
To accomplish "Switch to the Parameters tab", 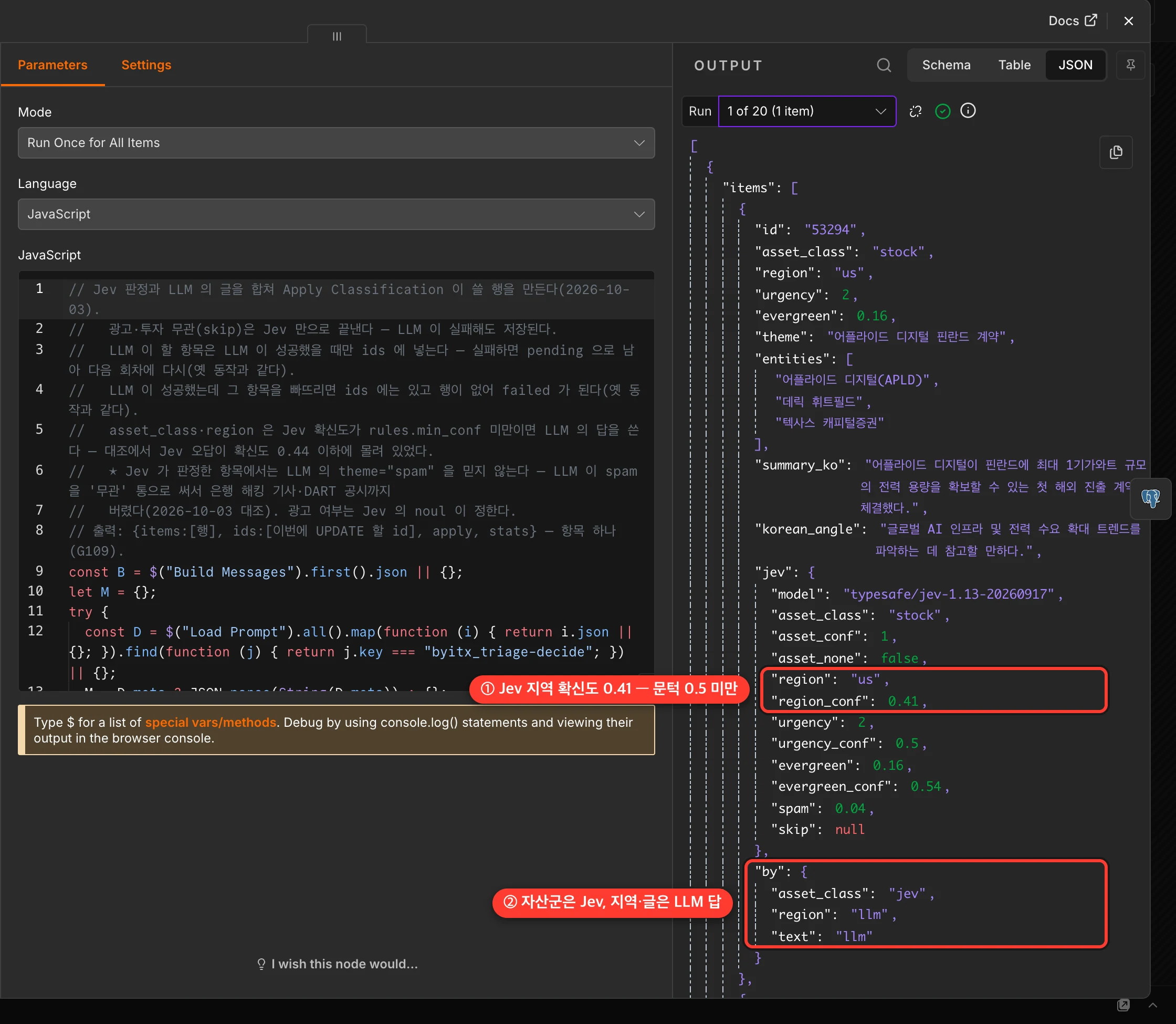I will click(52, 65).
